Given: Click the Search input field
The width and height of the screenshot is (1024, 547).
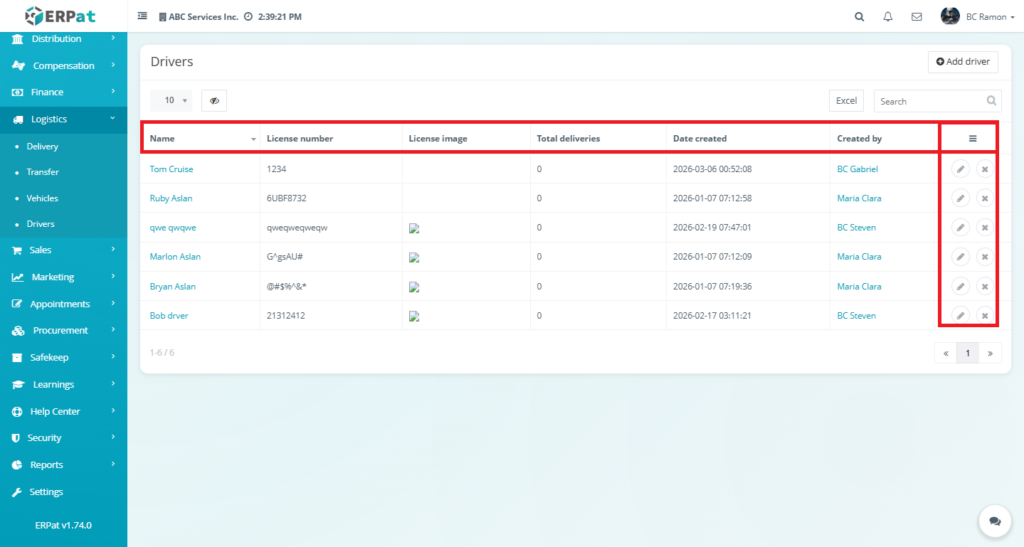Looking at the screenshot, I should click(928, 101).
